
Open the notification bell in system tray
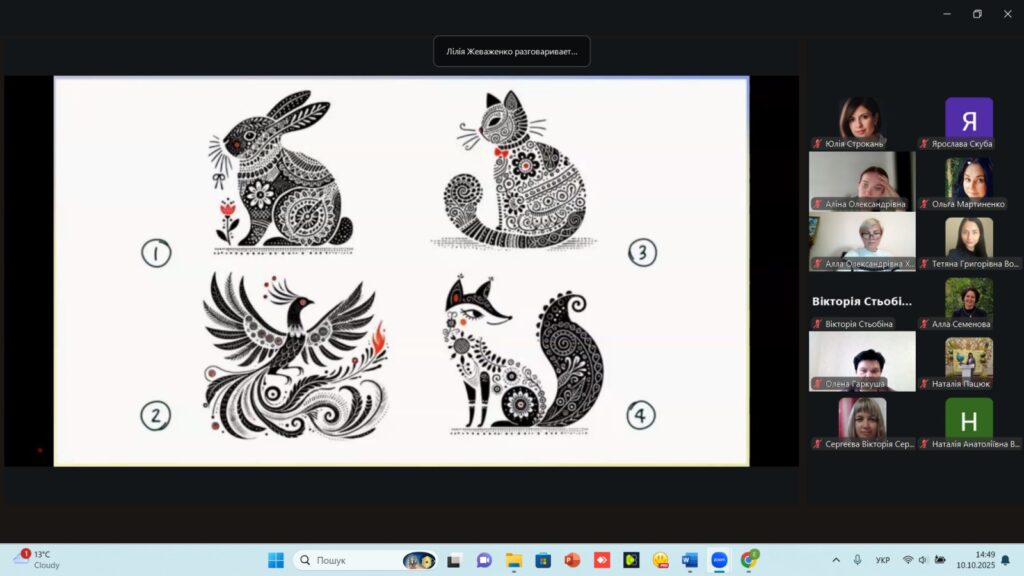point(1006,560)
